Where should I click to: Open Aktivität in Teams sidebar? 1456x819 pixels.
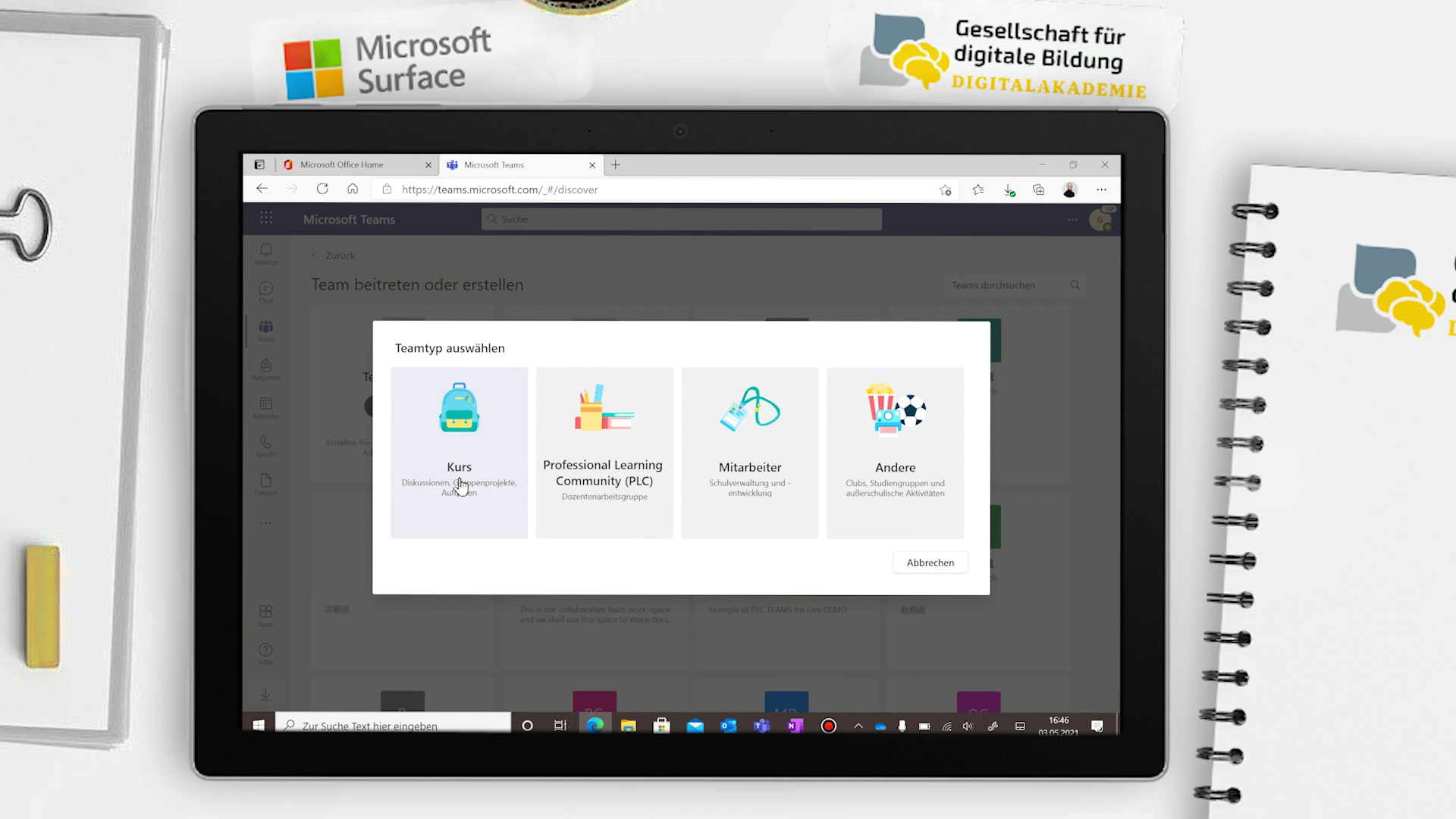click(x=266, y=254)
